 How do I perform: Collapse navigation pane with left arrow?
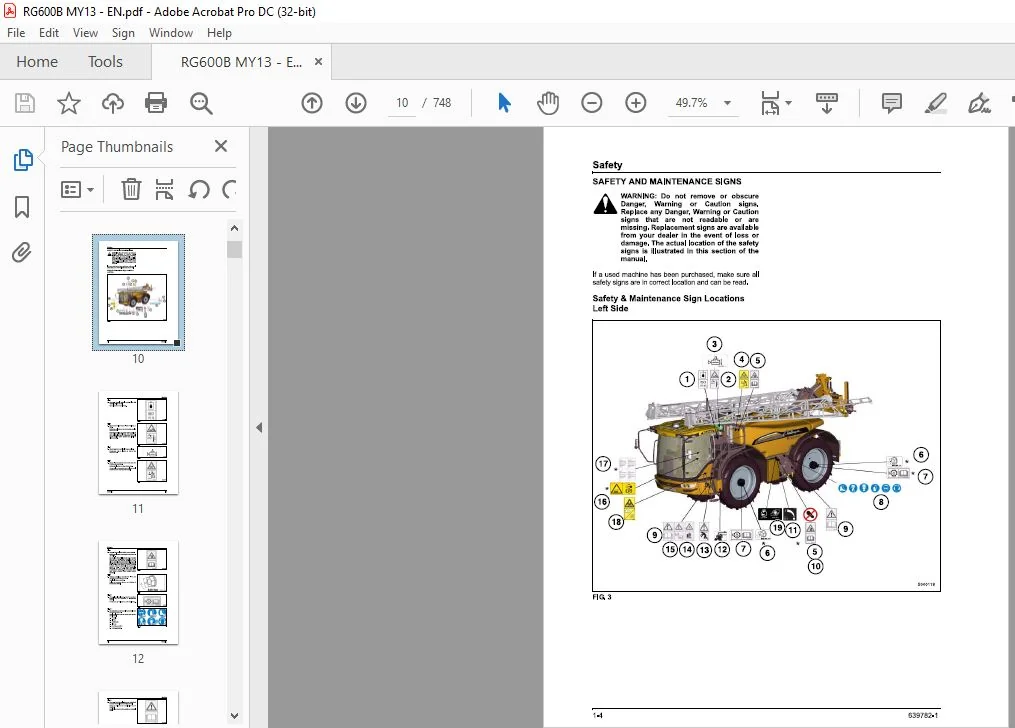pos(259,428)
